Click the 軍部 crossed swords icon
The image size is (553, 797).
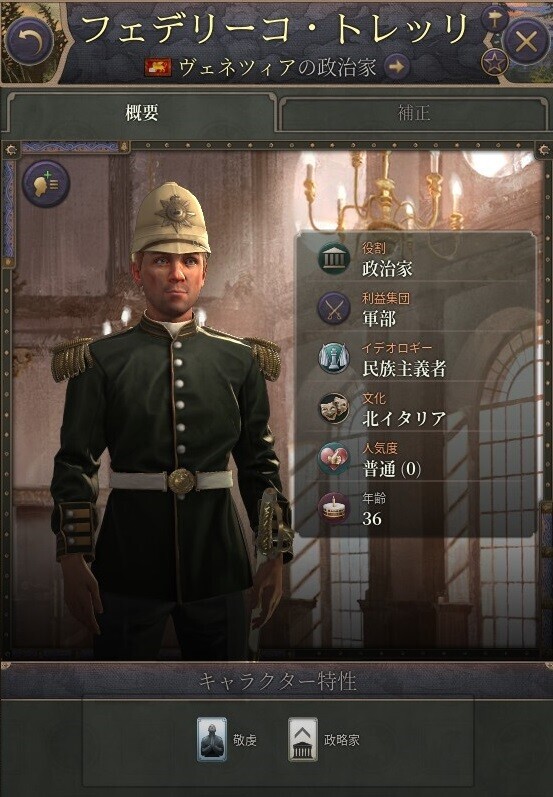point(334,308)
